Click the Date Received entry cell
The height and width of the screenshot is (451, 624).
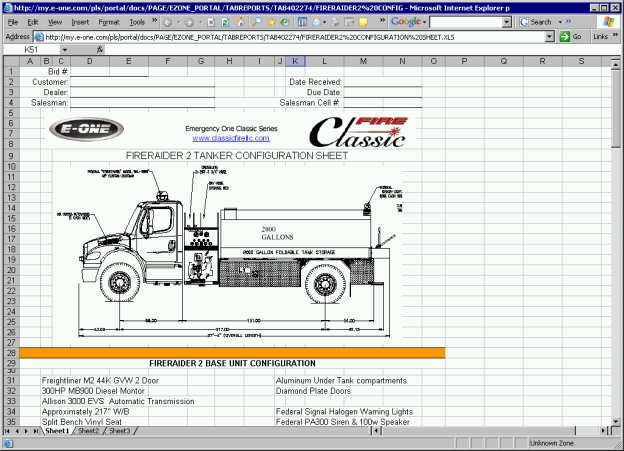click(x=382, y=82)
